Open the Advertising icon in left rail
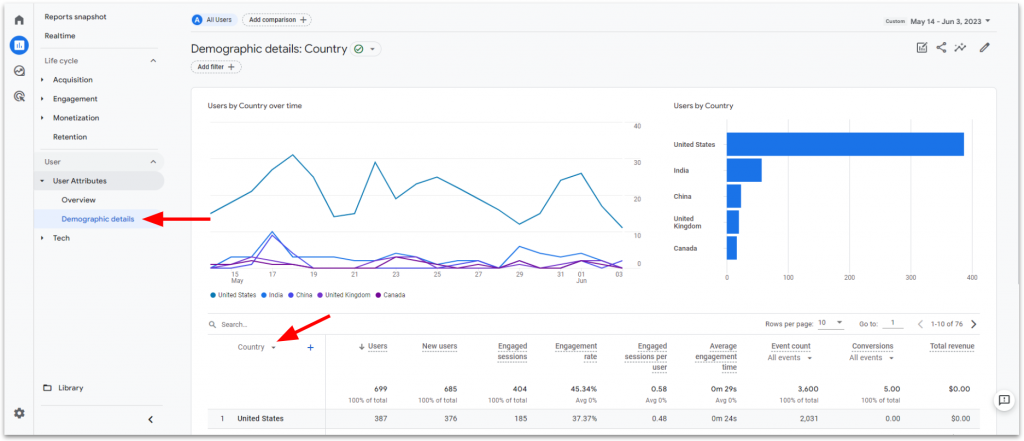This screenshot has height=441, width=1024. click(x=18, y=96)
